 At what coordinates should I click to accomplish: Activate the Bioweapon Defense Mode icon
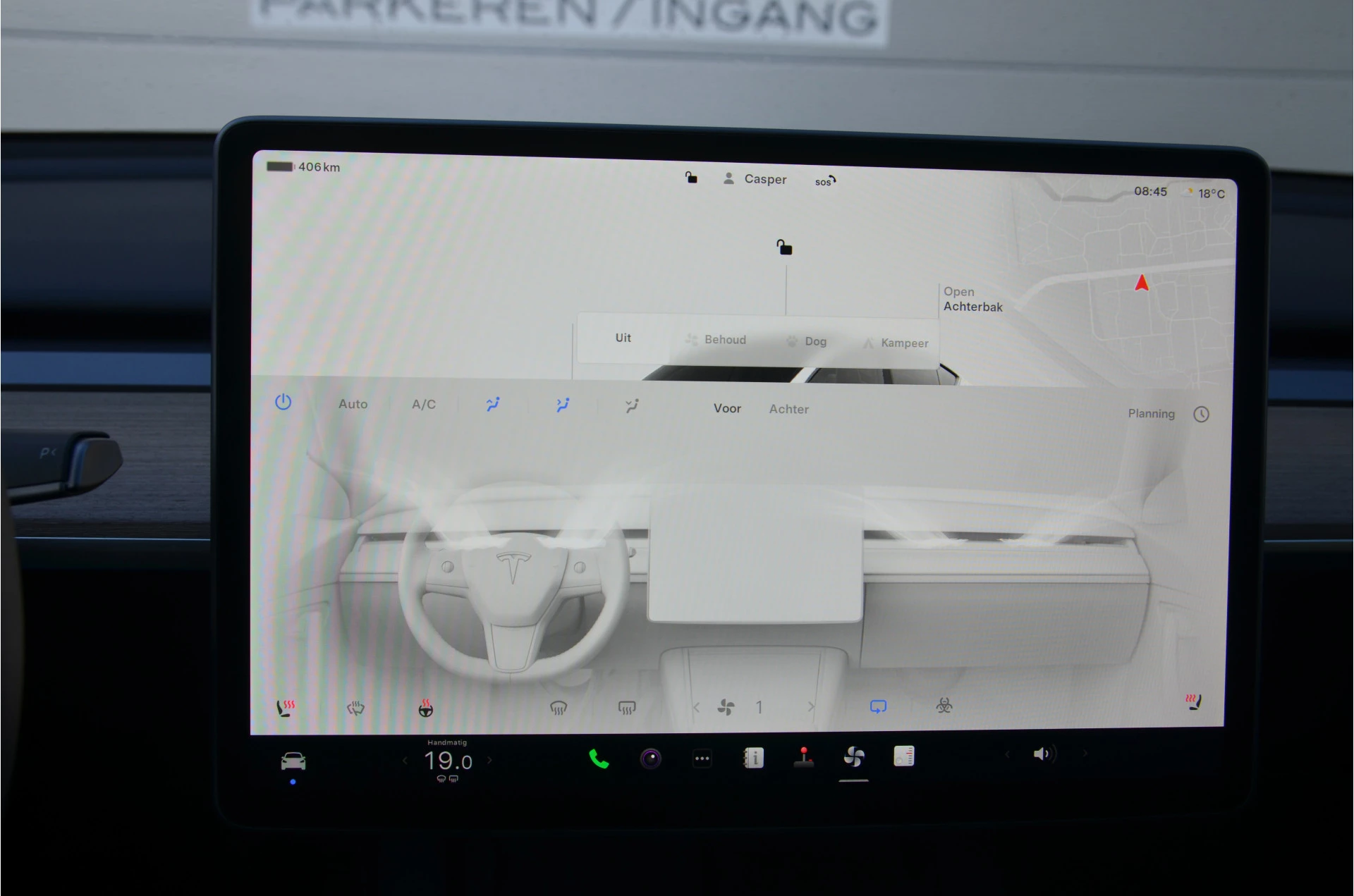click(x=944, y=706)
